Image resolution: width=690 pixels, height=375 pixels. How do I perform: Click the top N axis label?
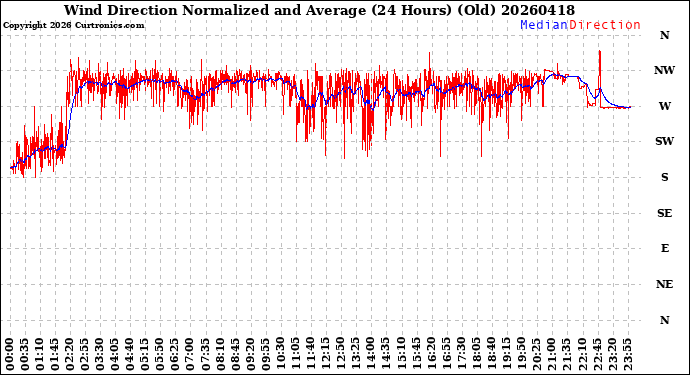pos(664,35)
